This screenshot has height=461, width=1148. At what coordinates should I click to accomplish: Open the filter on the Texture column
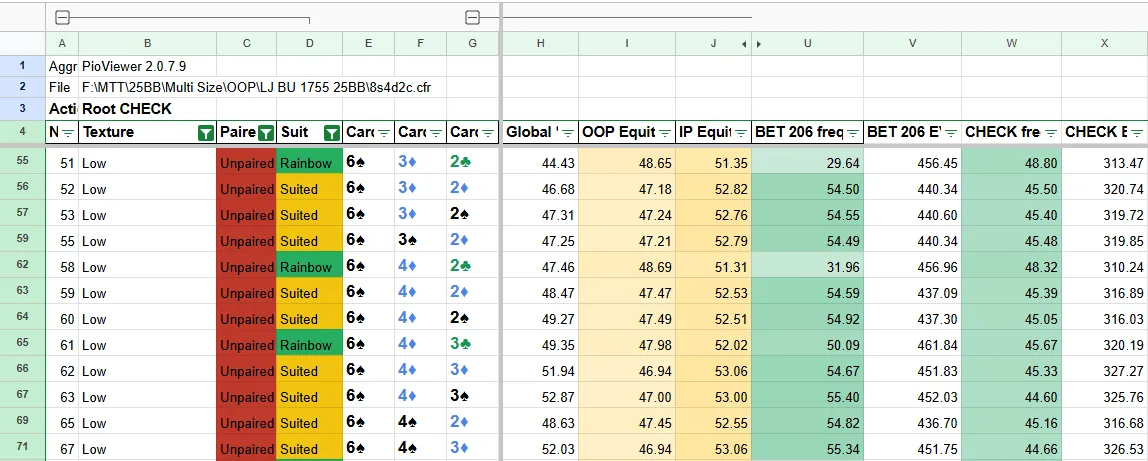tap(205, 133)
